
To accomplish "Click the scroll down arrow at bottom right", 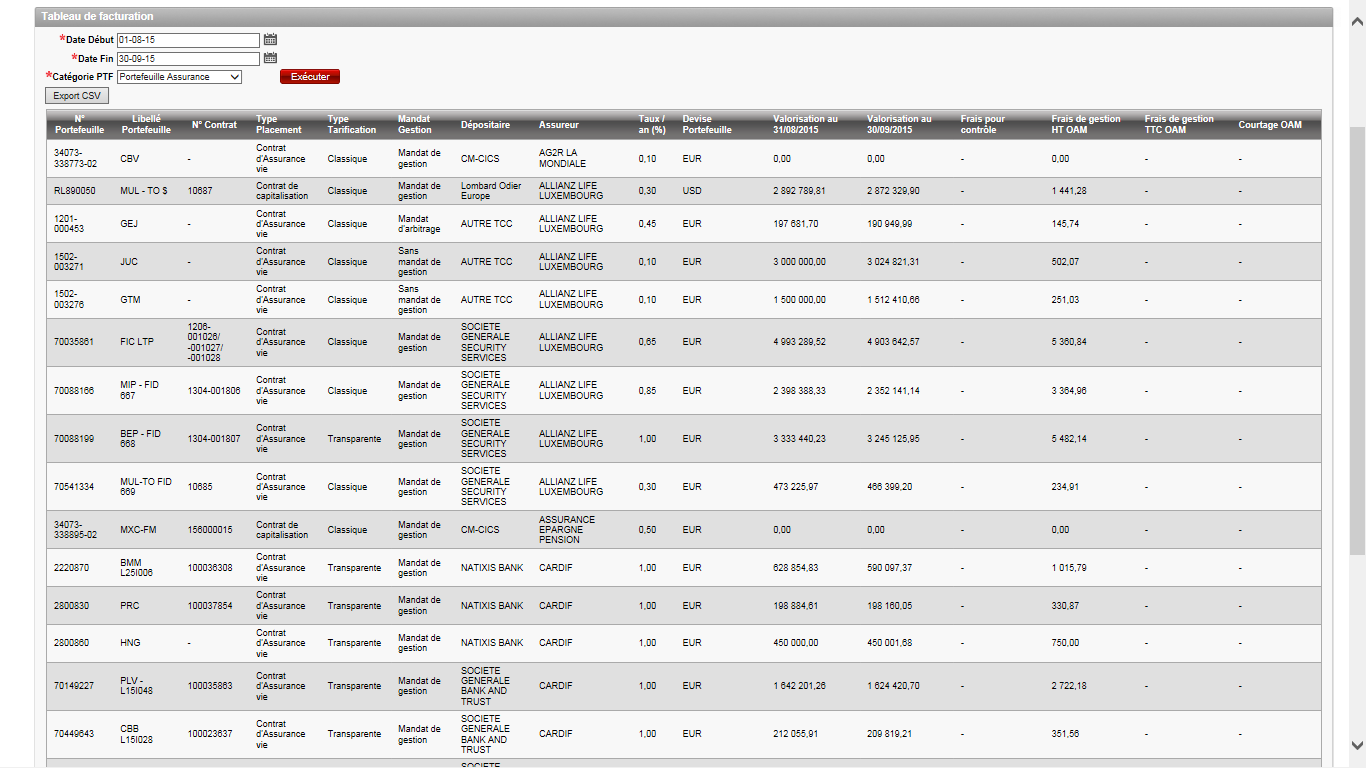I will tap(1357, 745).
